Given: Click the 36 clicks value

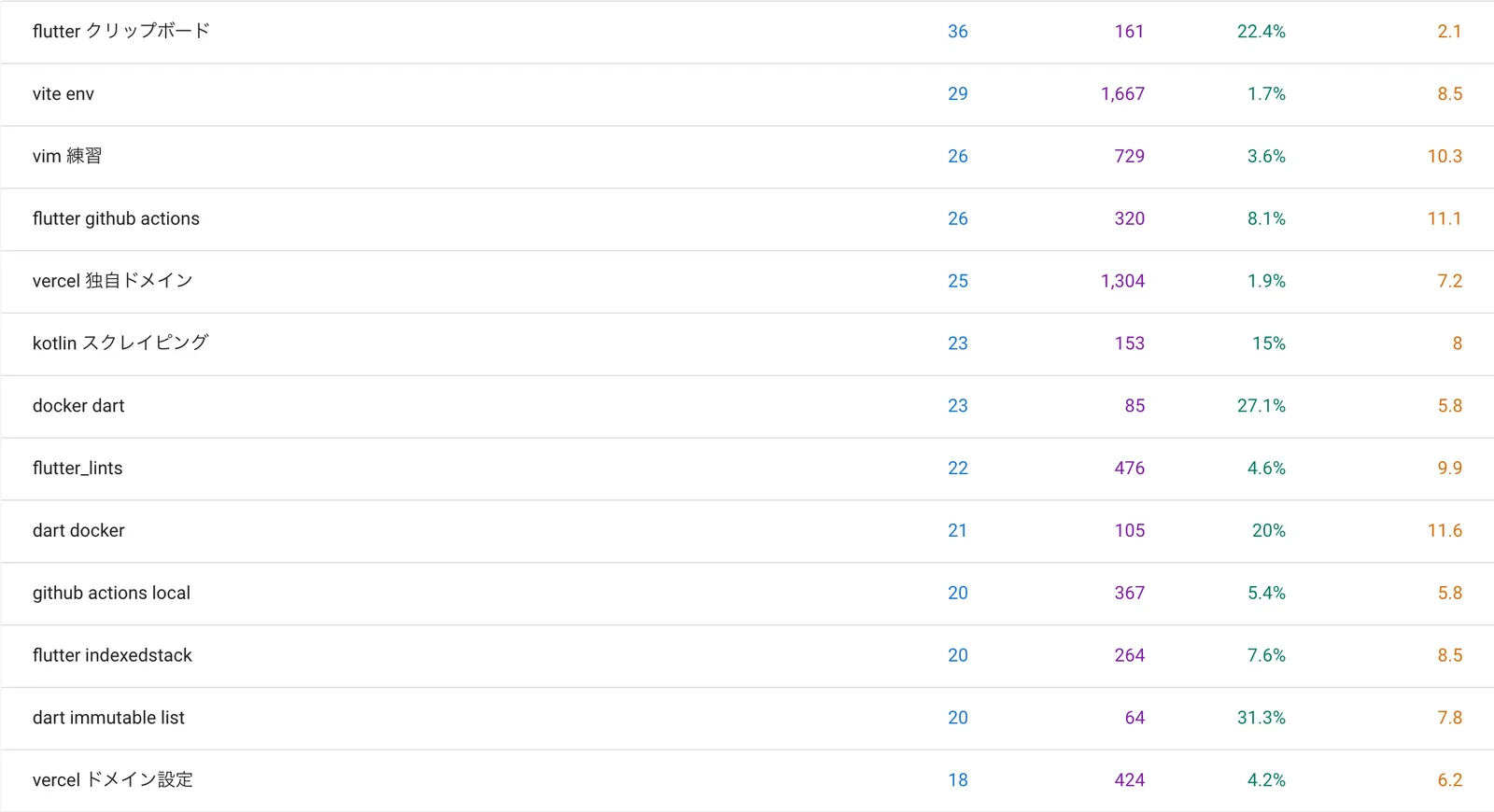Looking at the screenshot, I should pos(957,32).
